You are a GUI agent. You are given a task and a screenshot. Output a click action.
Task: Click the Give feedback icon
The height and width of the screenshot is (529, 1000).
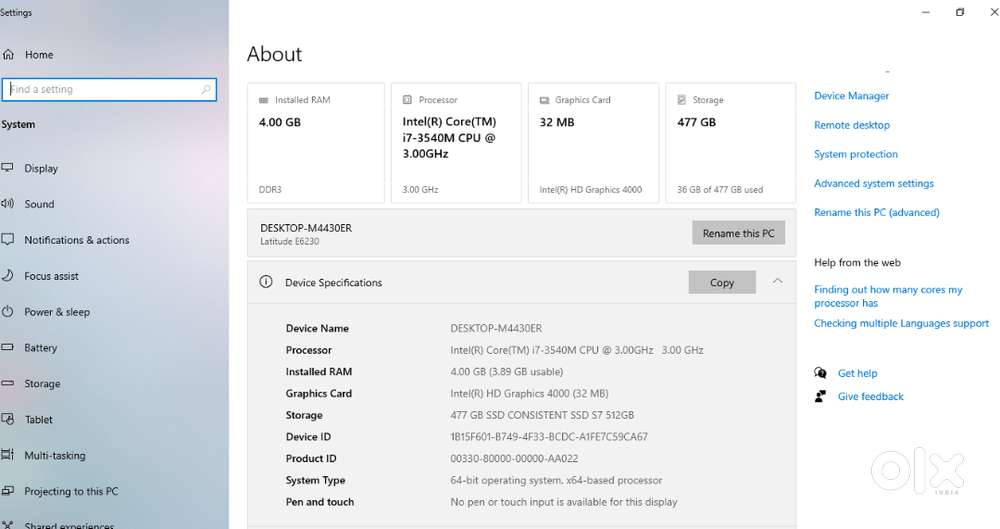coord(821,396)
